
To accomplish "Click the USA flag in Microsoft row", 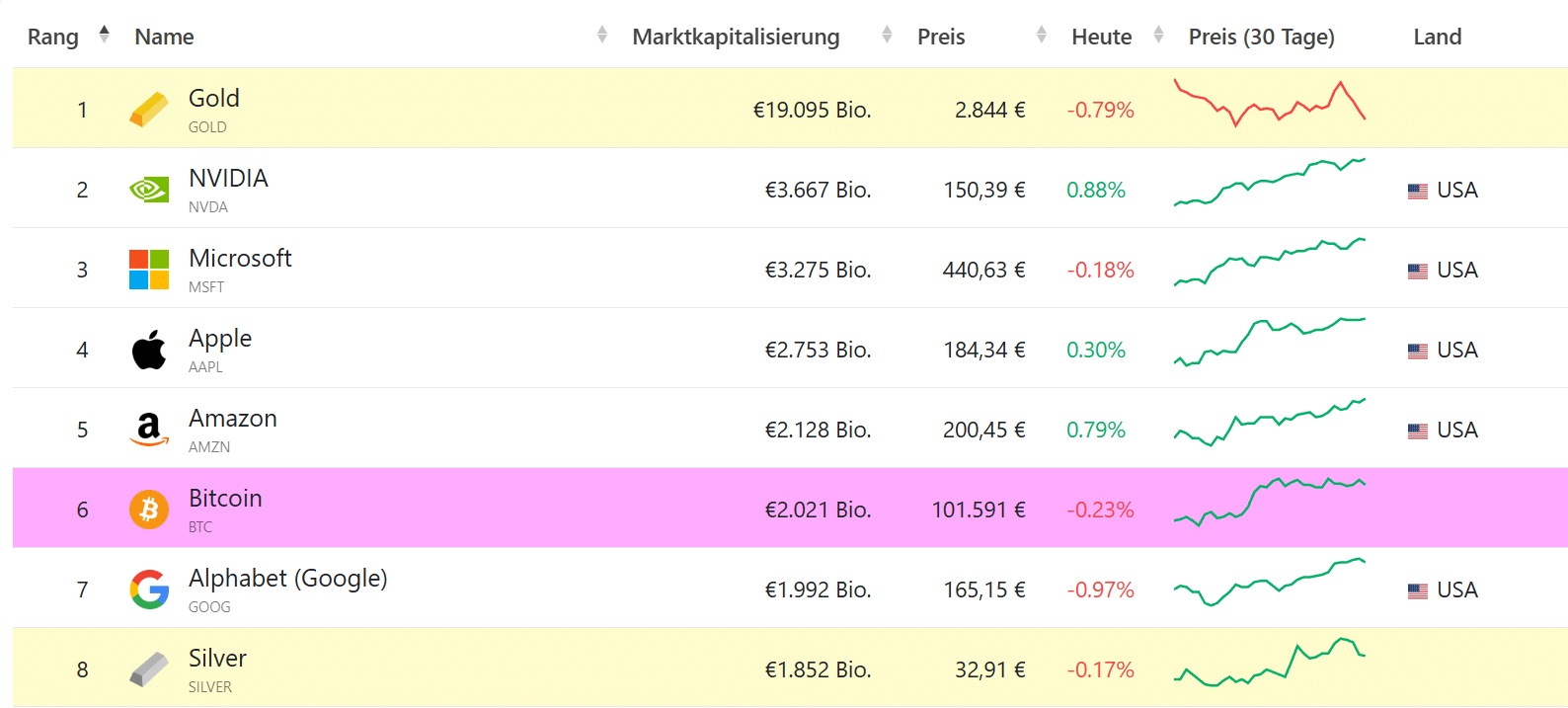I will (x=1418, y=271).
